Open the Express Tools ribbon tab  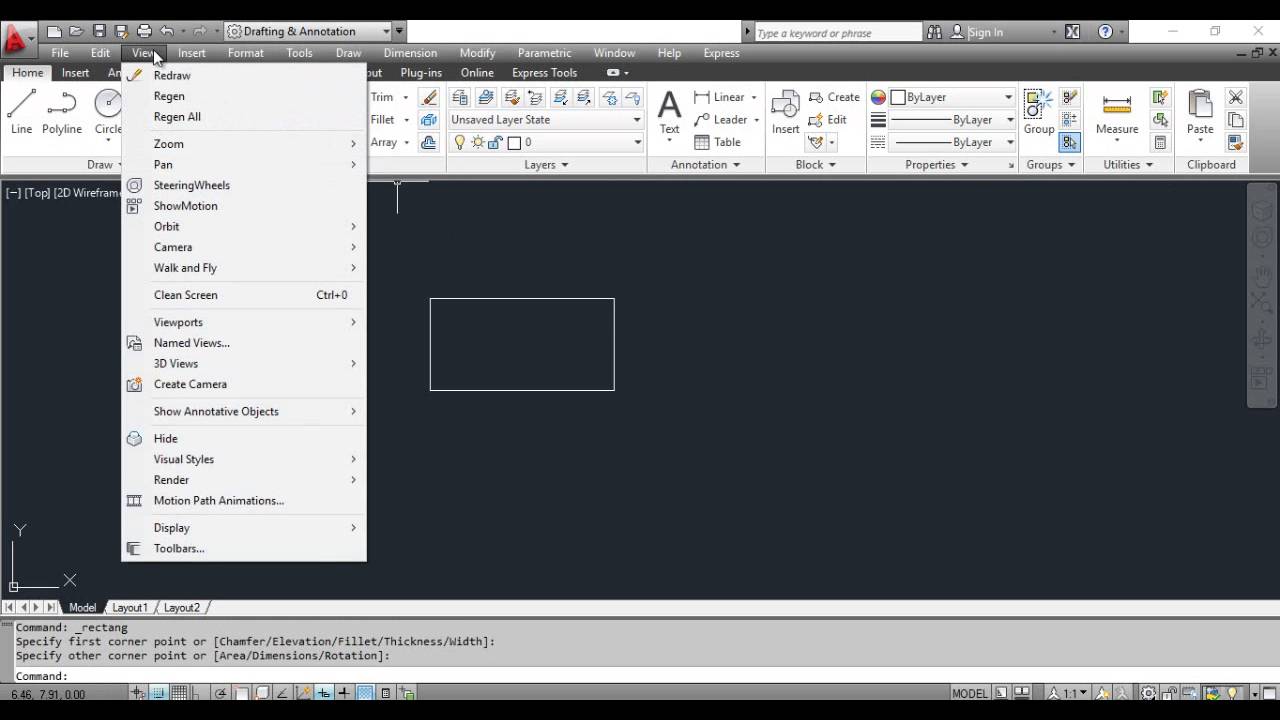pos(544,73)
